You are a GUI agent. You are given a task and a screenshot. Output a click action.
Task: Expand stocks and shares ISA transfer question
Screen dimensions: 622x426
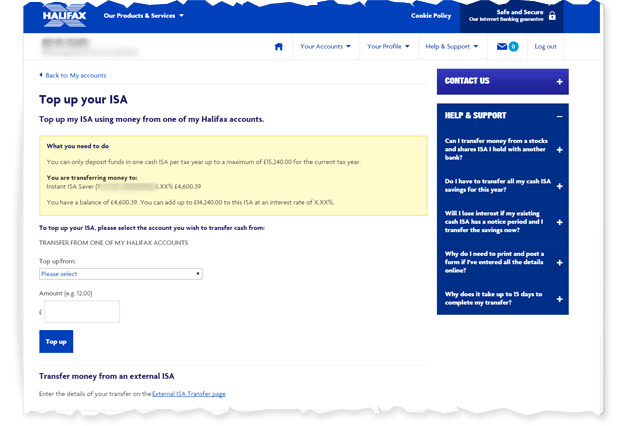pos(559,150)
